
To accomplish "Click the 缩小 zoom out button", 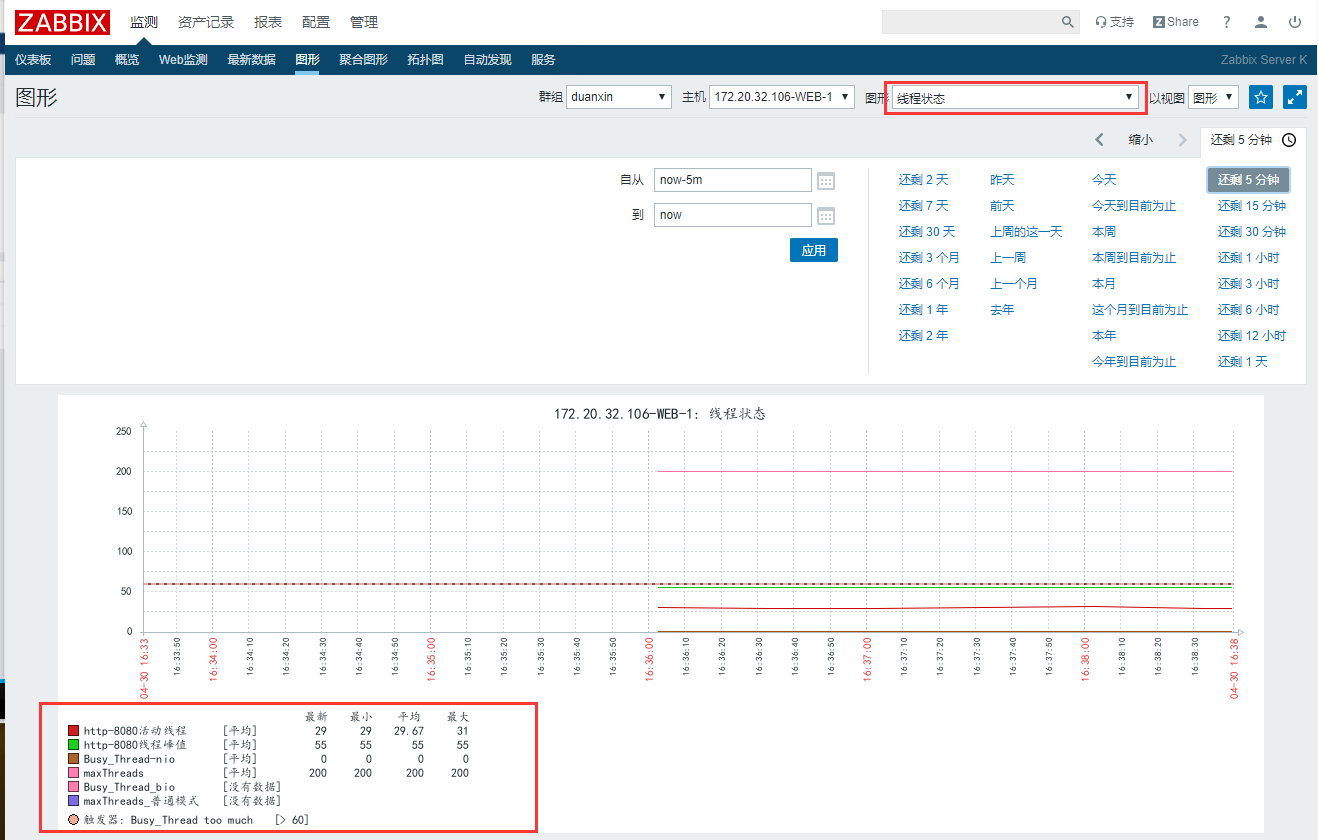I will tap(1140, 140).
